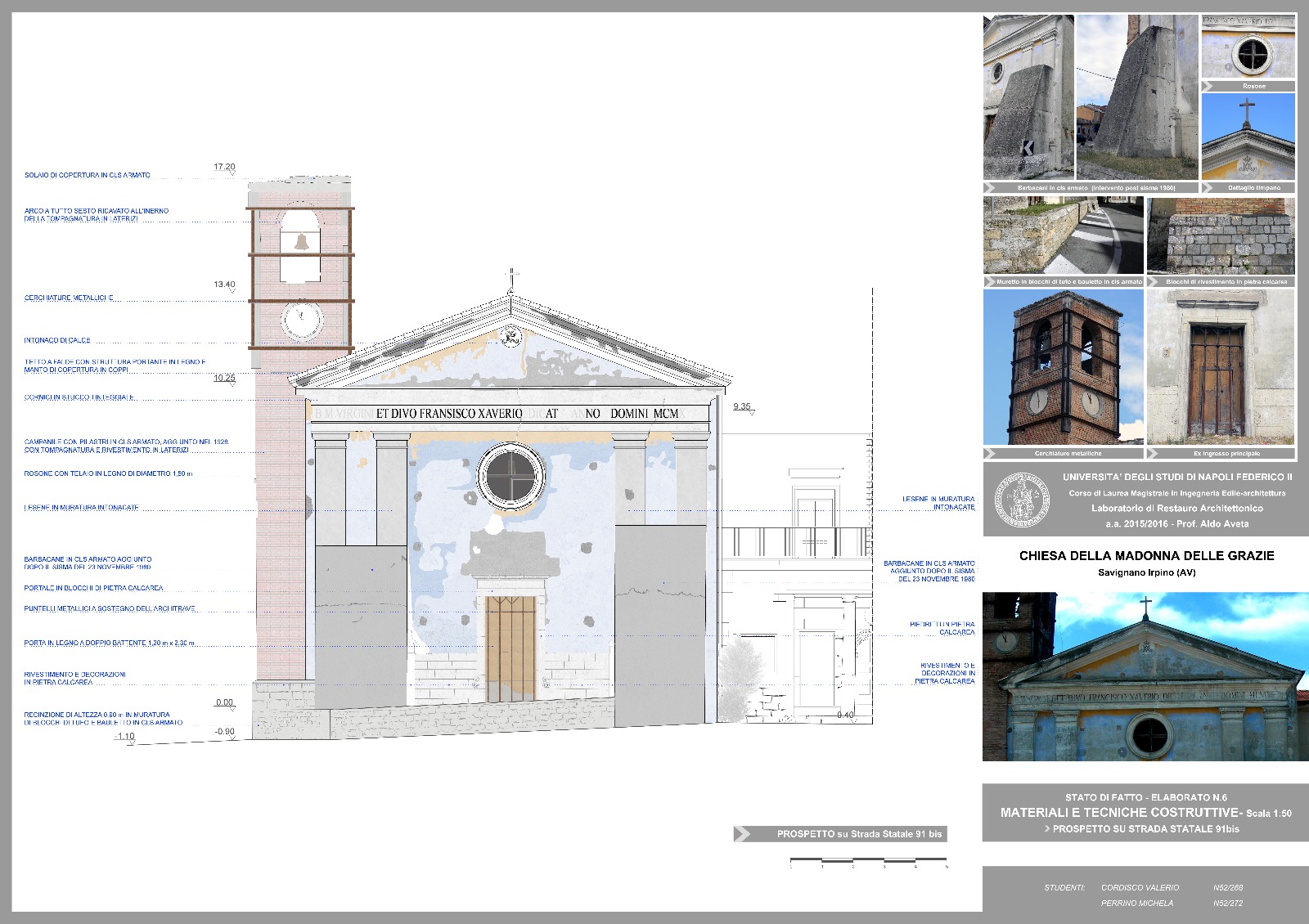This screenshot has width=1309, height=924.
Task: Open the large church facade photo in the title block
Action: tap(1145, 677)
